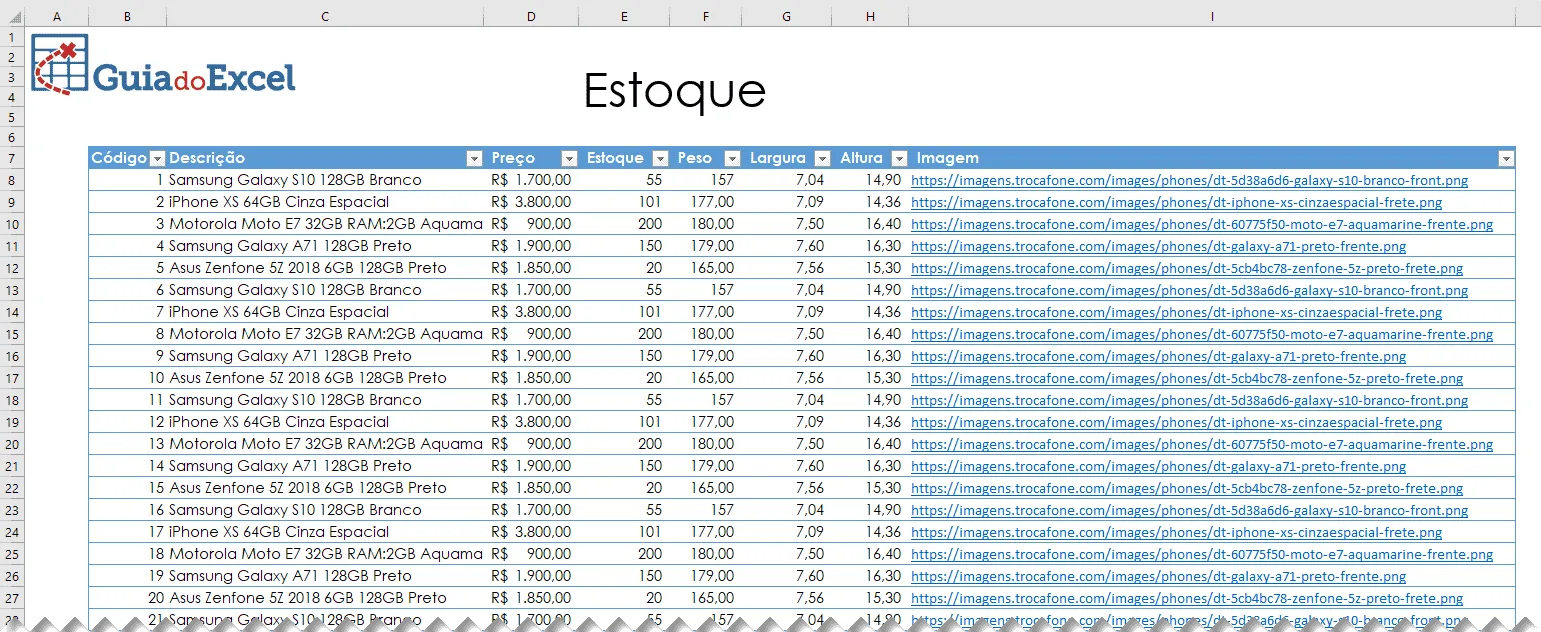Open the zenfone-5z link in row 27

point(1187,599)
